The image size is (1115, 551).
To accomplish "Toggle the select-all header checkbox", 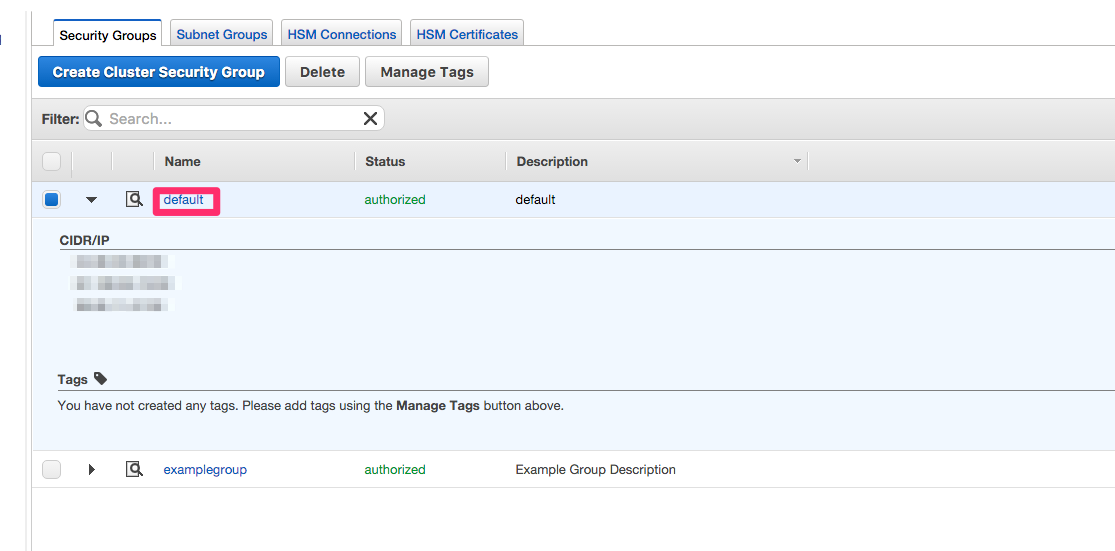I will [52, 161].
